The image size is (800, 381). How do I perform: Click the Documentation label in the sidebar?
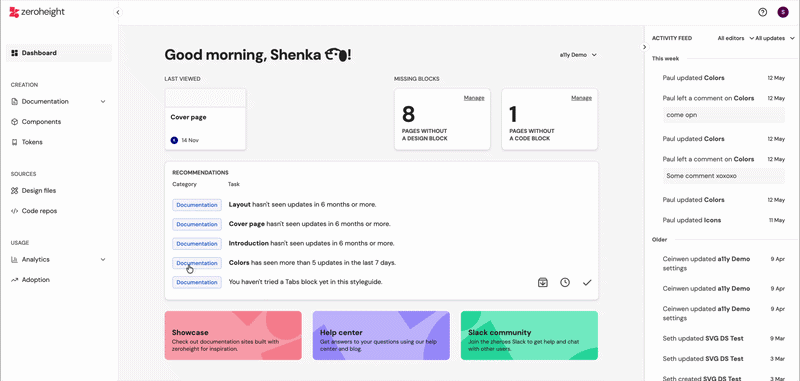pyautogui.click(x=45, y=101)
